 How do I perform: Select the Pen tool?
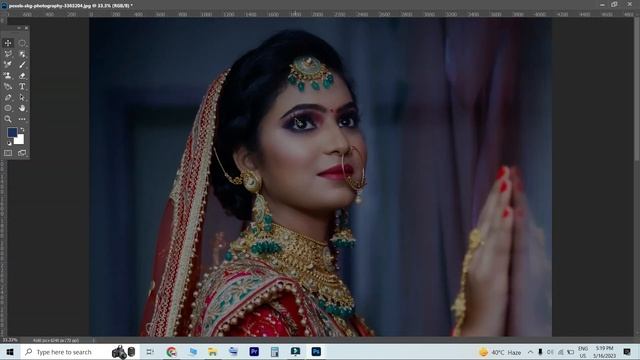click(8, 98)
